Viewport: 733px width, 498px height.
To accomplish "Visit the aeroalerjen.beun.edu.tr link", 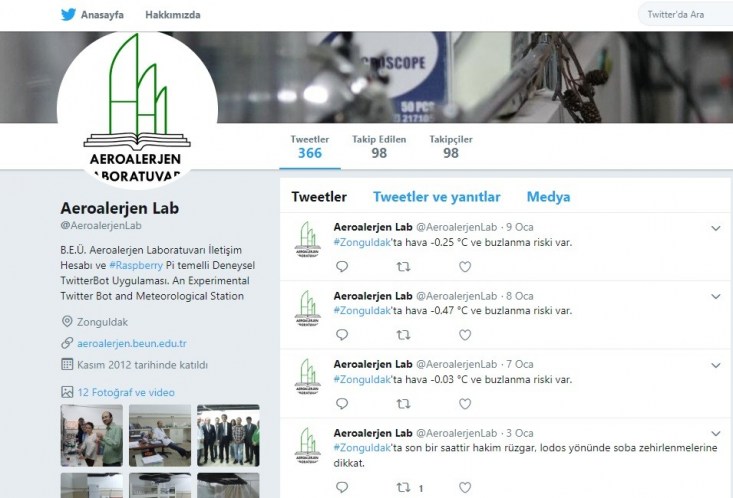I will click(x=132, y=343).
